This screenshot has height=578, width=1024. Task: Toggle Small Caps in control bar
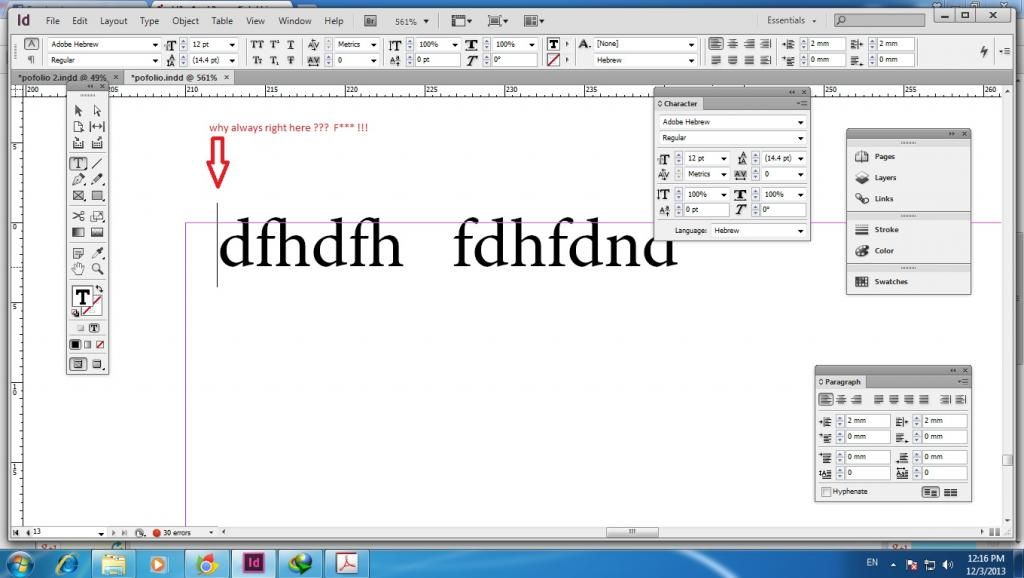click(x=257, y=60)
